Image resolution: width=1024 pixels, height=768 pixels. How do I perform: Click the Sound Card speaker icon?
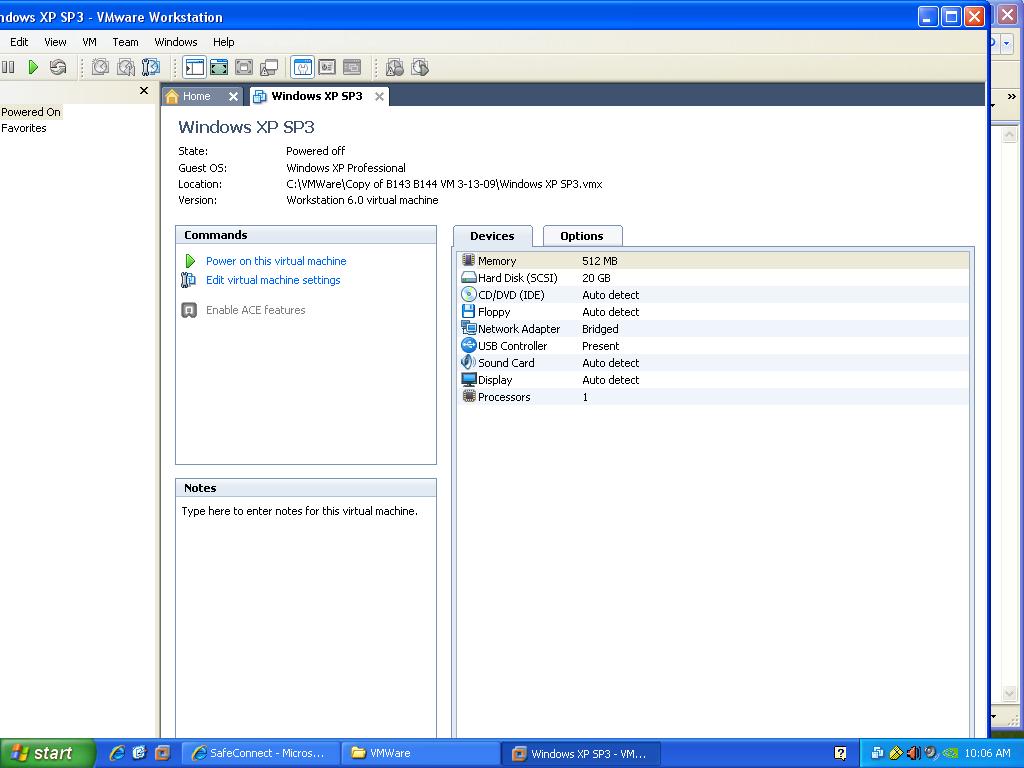click(468, 362)
